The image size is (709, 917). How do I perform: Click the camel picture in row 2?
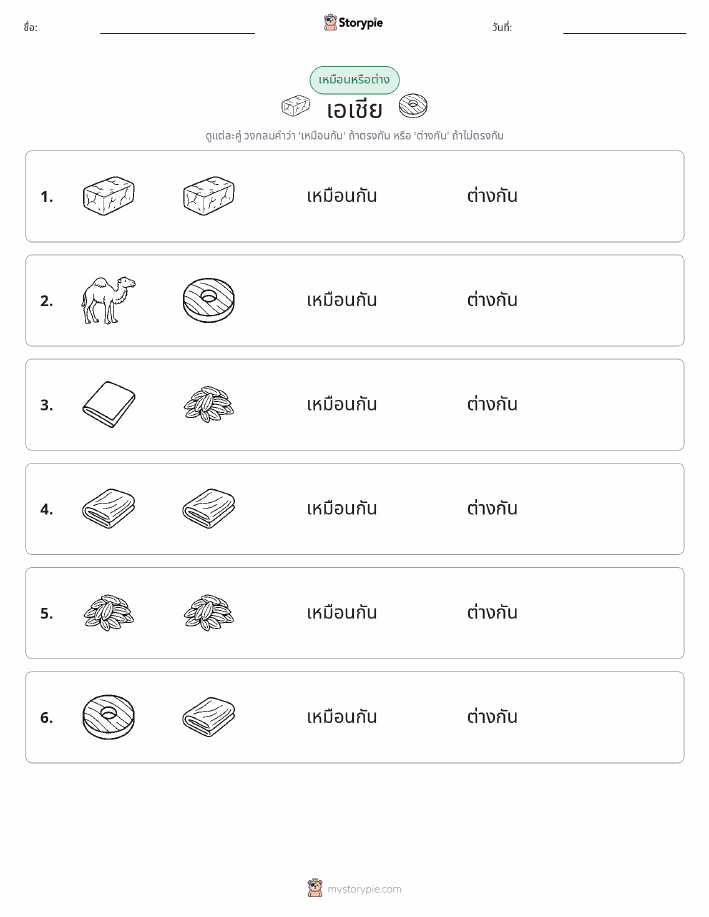click(108, 300)
